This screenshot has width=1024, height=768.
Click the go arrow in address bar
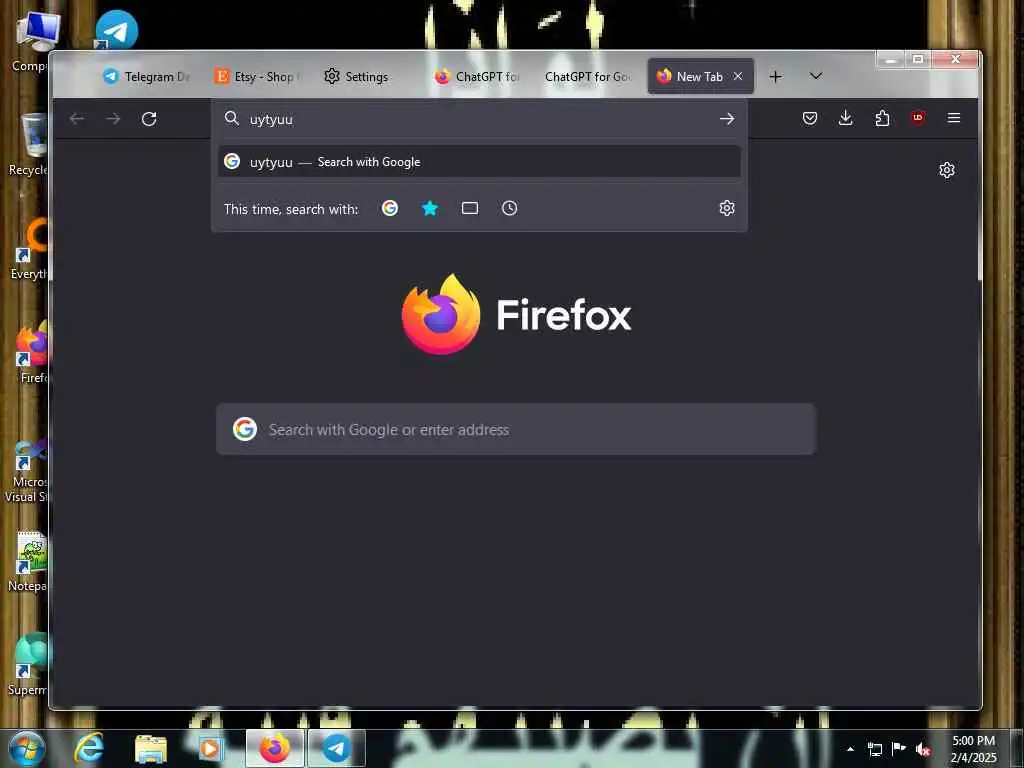727,118
